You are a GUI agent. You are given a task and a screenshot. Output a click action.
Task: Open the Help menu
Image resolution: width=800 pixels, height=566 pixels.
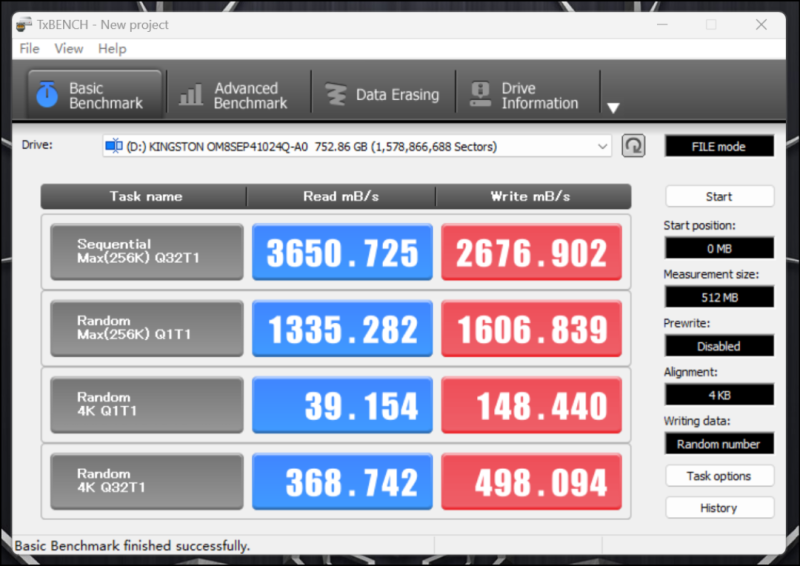pyautogui.click(x=112, y=48)
